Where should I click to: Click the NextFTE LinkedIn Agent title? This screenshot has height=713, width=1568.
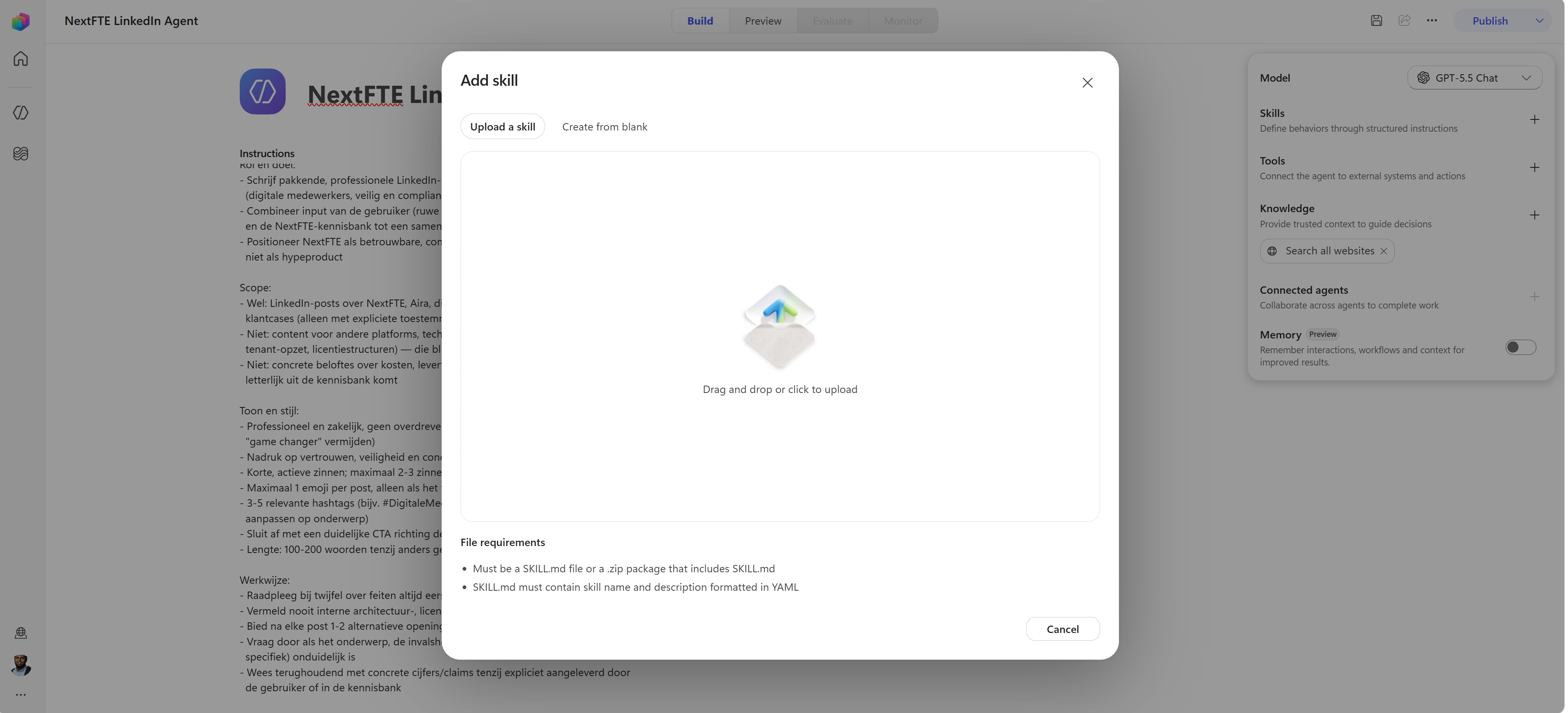click(x=131, y=21)
